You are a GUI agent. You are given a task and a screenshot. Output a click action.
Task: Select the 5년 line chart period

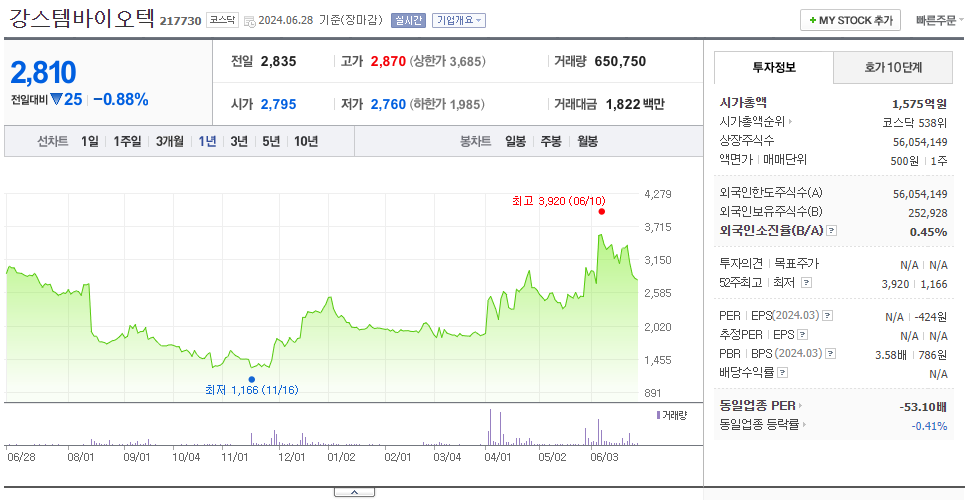click(x=271, y=141)
